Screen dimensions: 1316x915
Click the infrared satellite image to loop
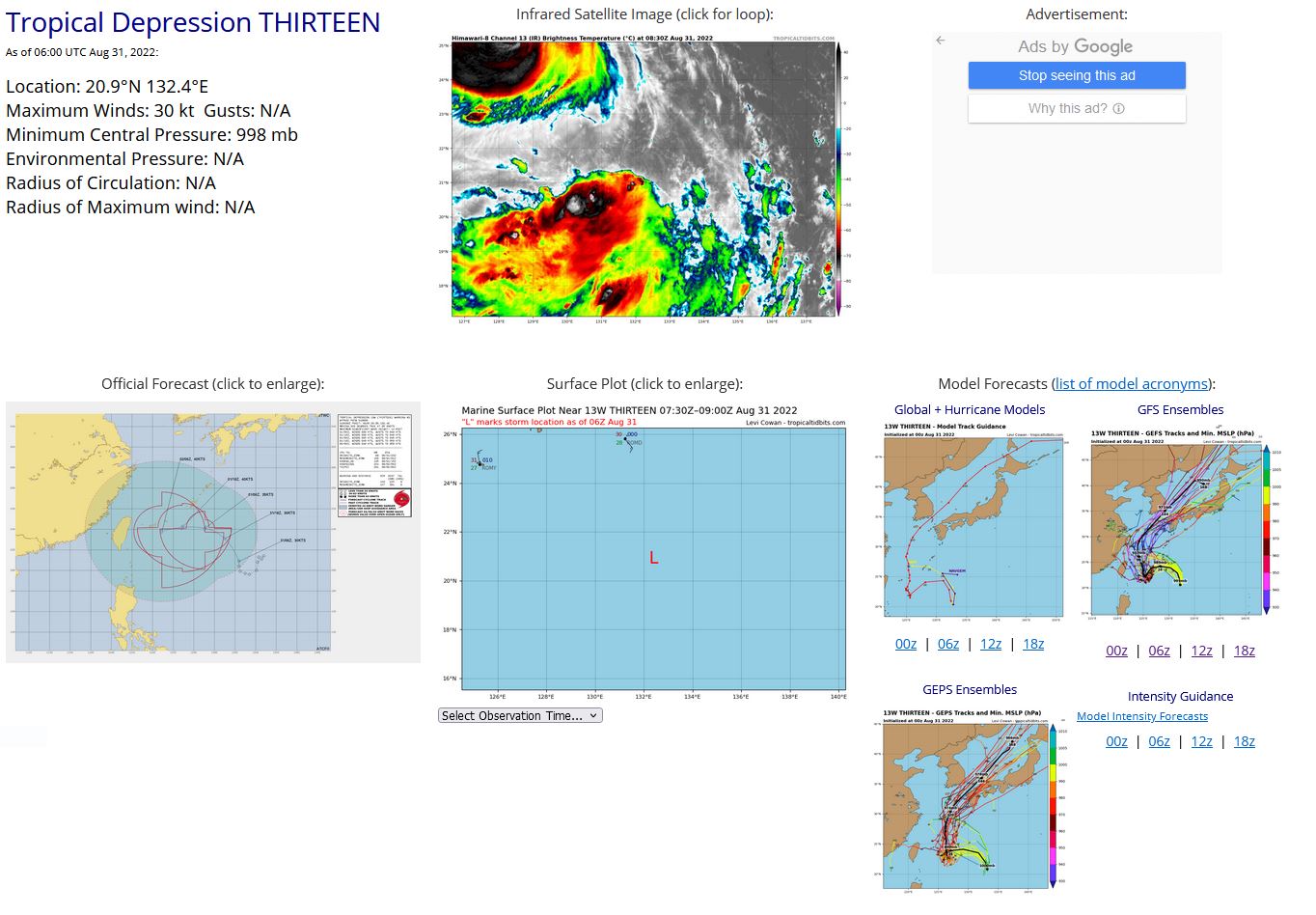tap(644, 179)
